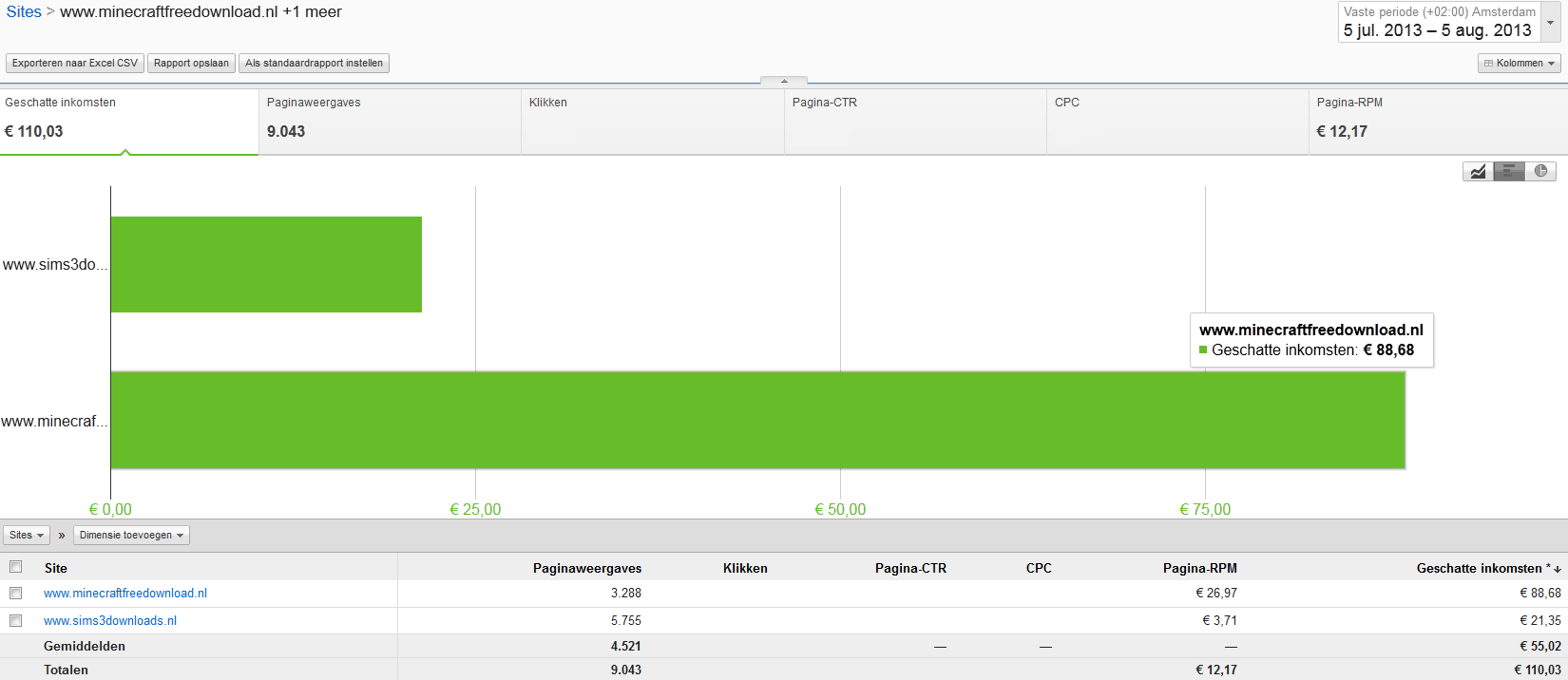
Task: Open the www.minecraftfreedownload.nl site link
Action: pyautogui.click(x=125, y=594)
